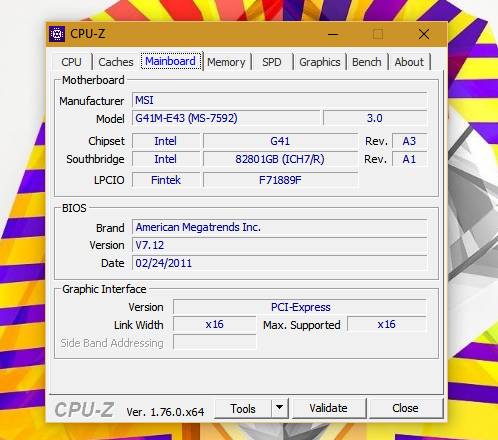Click BIOS brand American Megatrends Inc.

[280, 227]
